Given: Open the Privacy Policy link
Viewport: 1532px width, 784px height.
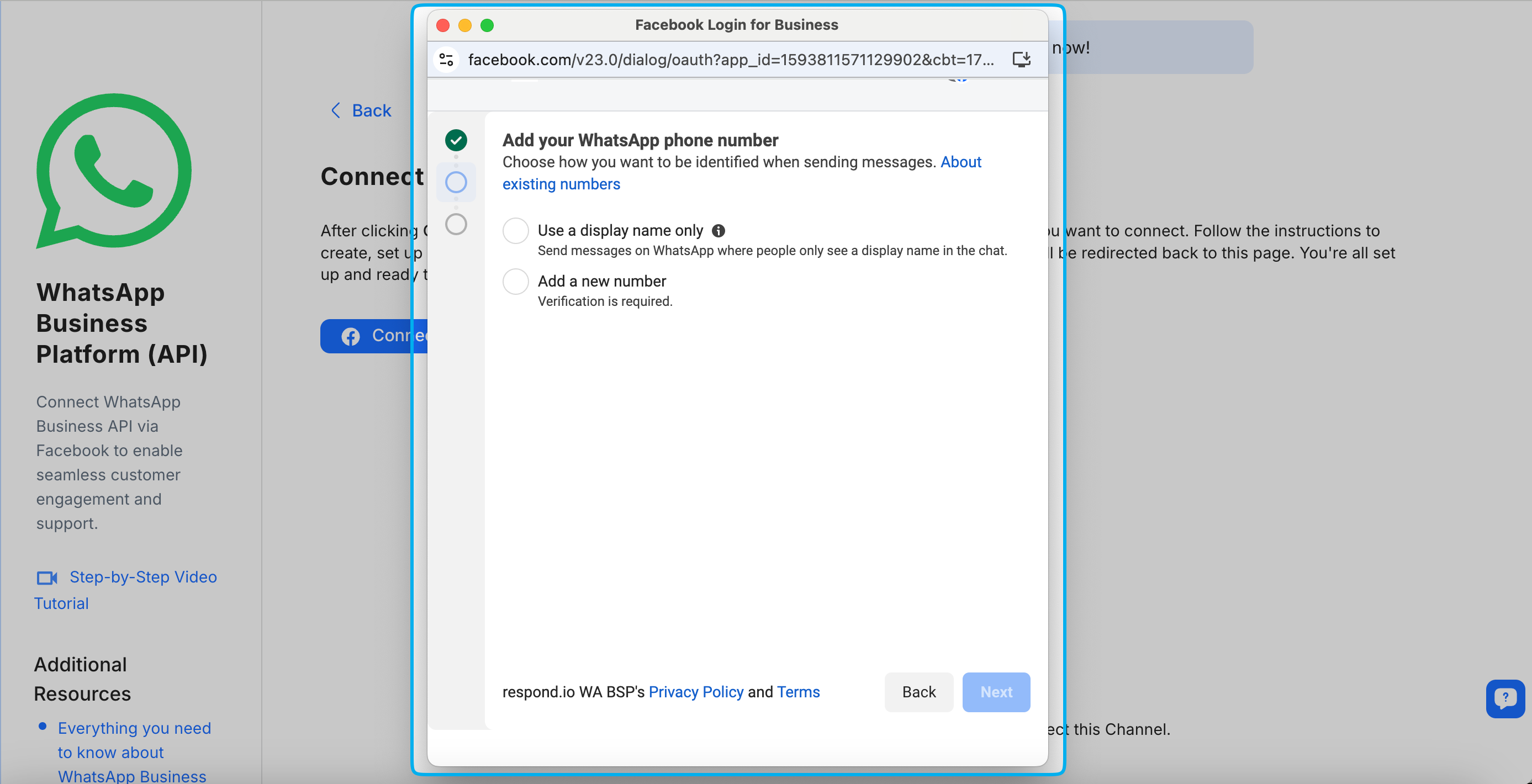Looking at the screenshot, I should (696, 692).
